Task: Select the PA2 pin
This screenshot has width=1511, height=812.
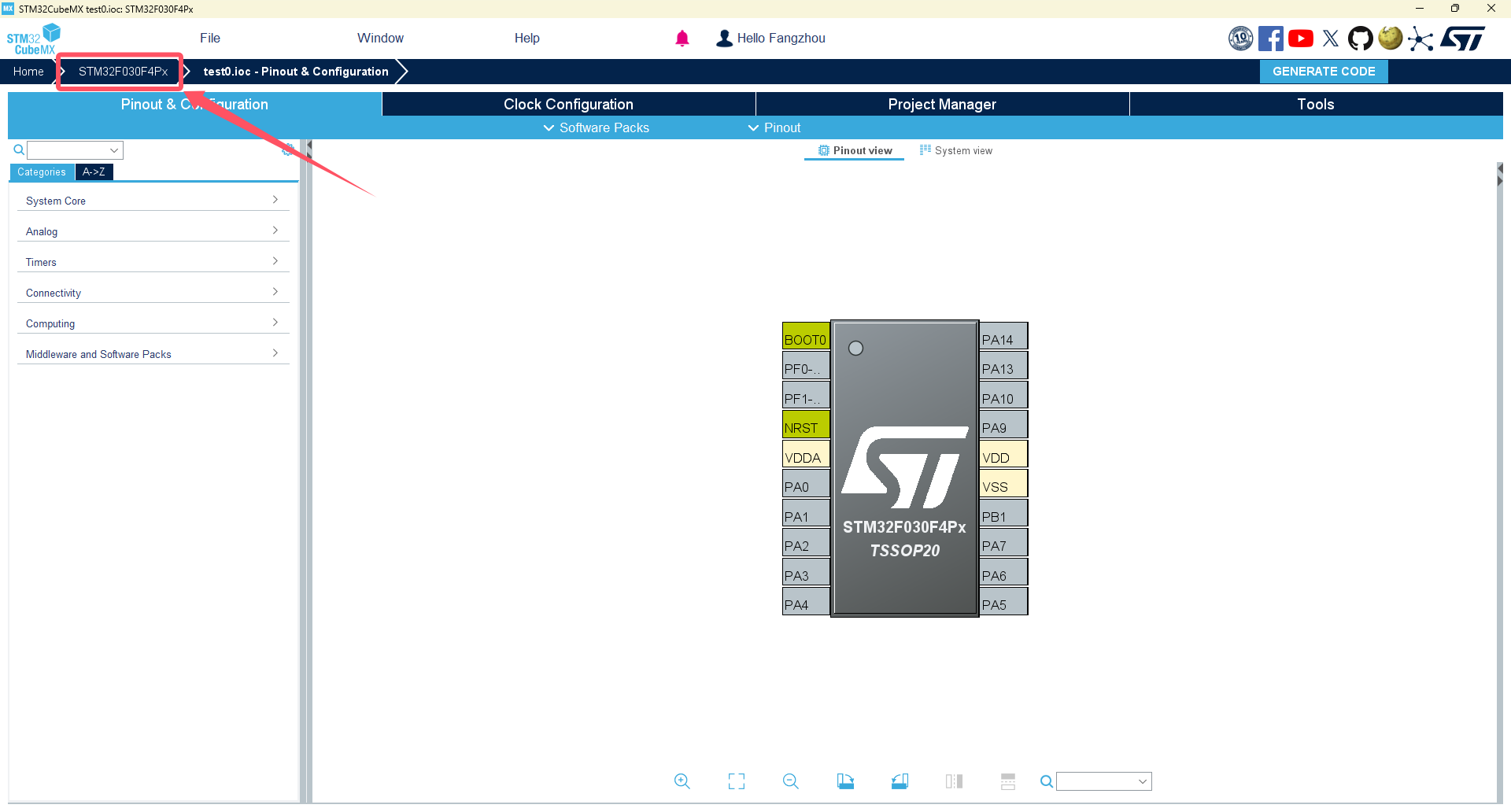Action: click(x=806, y=543)
